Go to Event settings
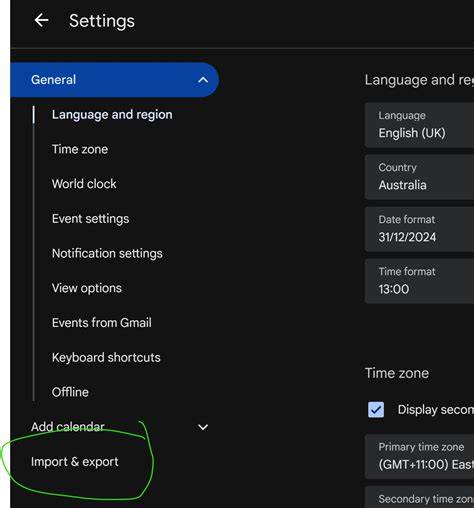The height and width of the screenshot is (508, 474). tap(90, 219)
